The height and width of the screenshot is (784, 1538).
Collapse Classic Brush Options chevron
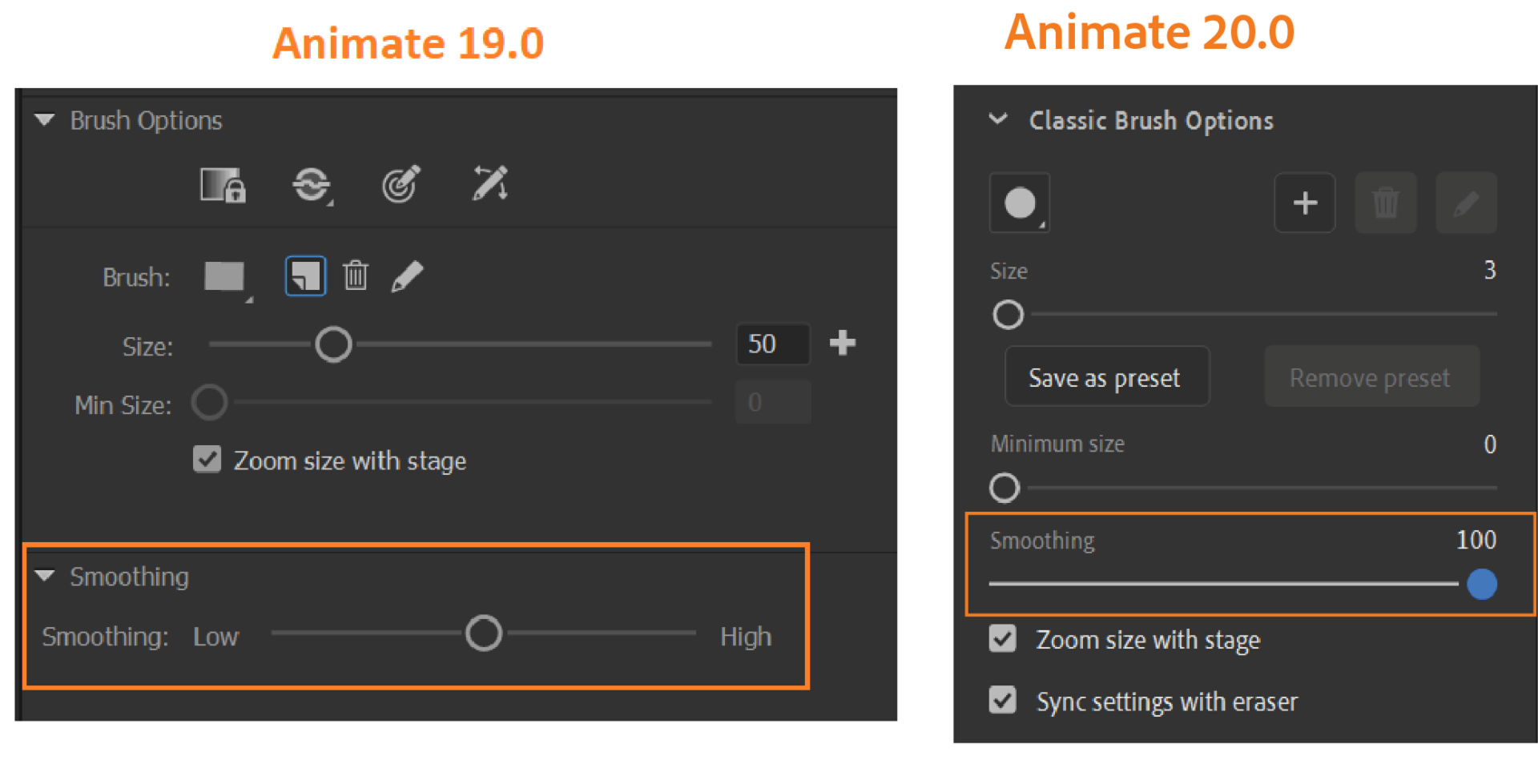[x=998, y=119]
